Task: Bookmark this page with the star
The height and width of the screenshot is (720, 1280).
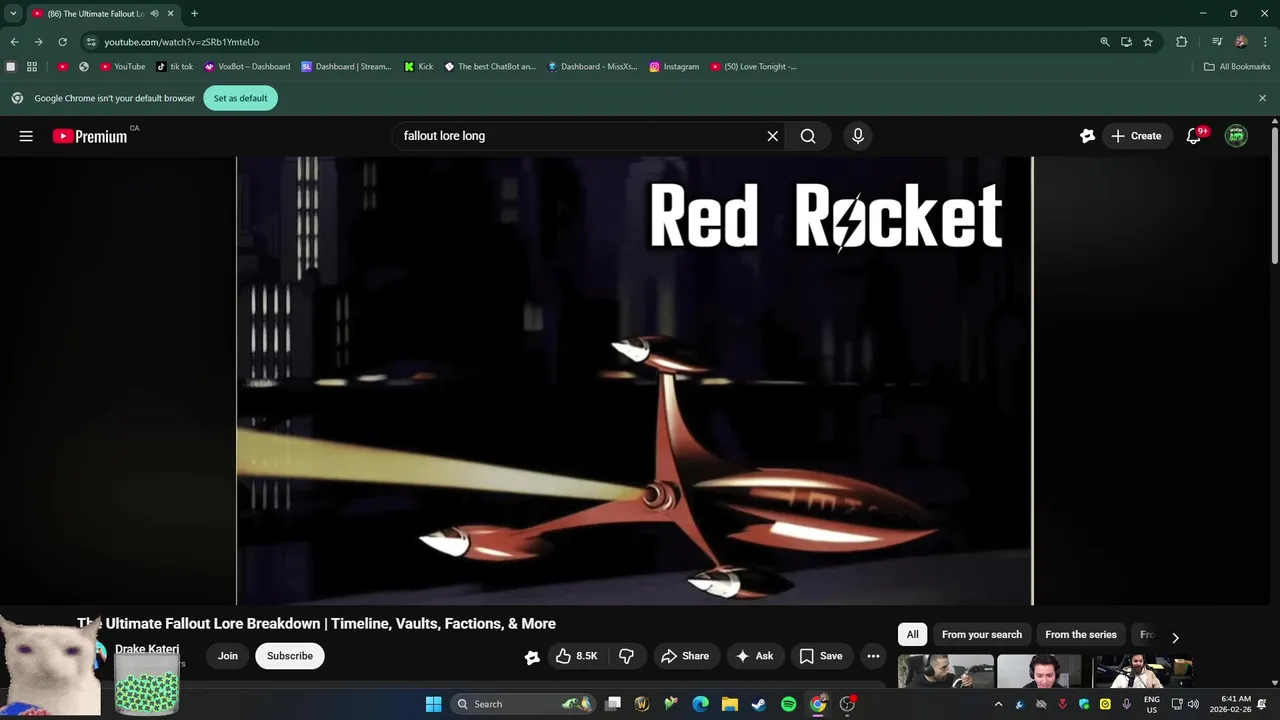Action: [x=1148, y=42]
